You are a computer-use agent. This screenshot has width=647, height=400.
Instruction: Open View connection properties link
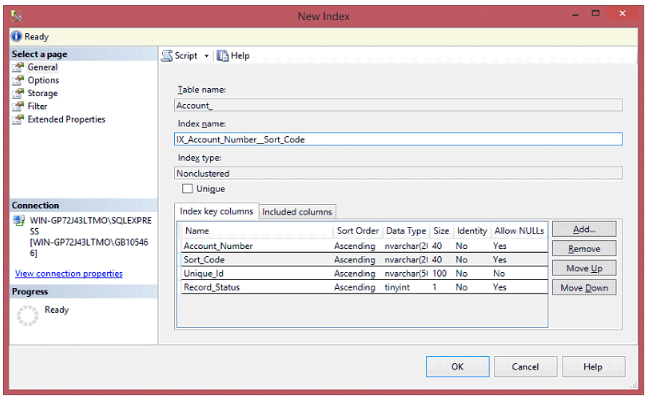tap(68, 273)
